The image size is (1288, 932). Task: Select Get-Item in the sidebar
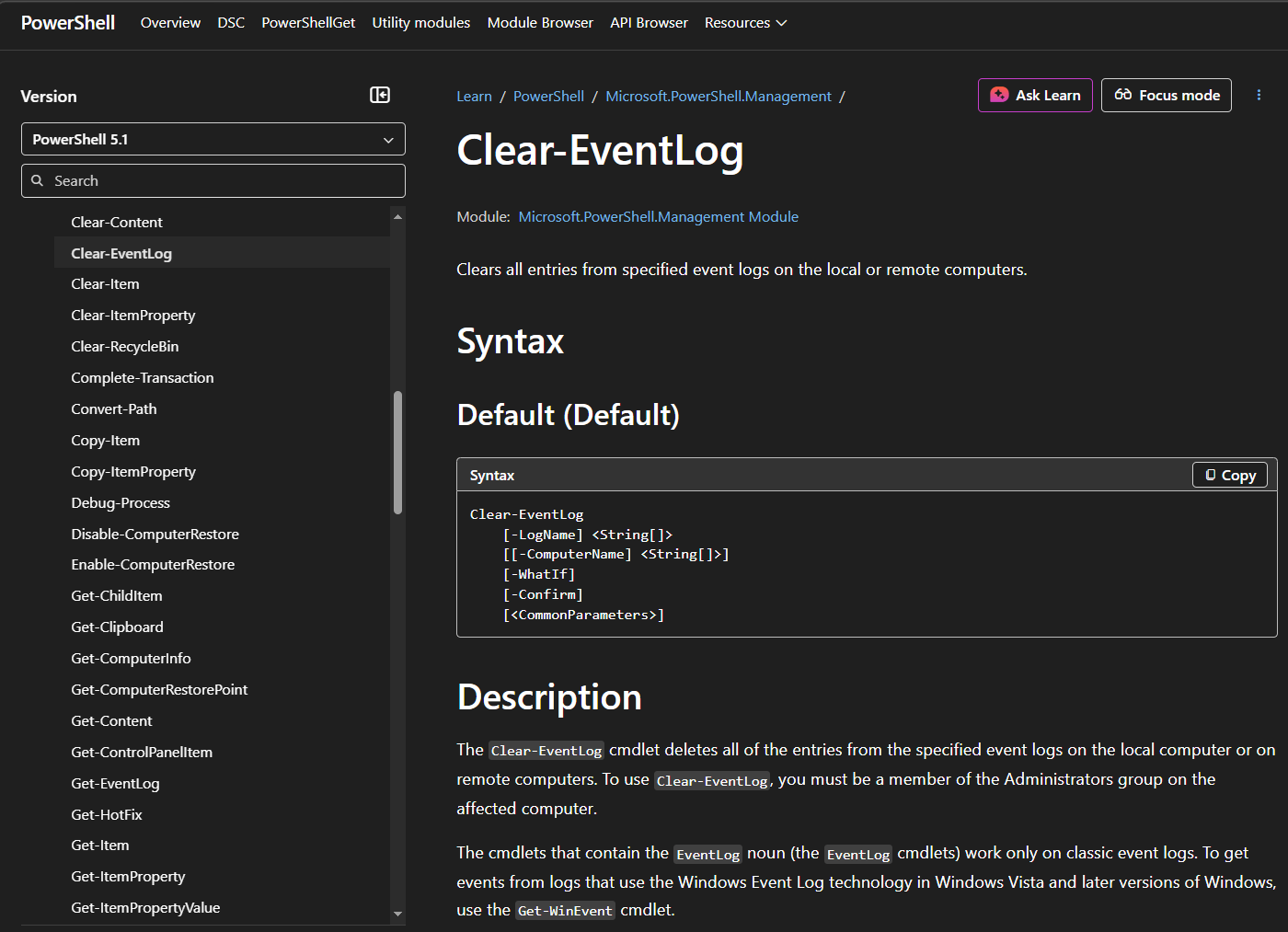(100, 846)
